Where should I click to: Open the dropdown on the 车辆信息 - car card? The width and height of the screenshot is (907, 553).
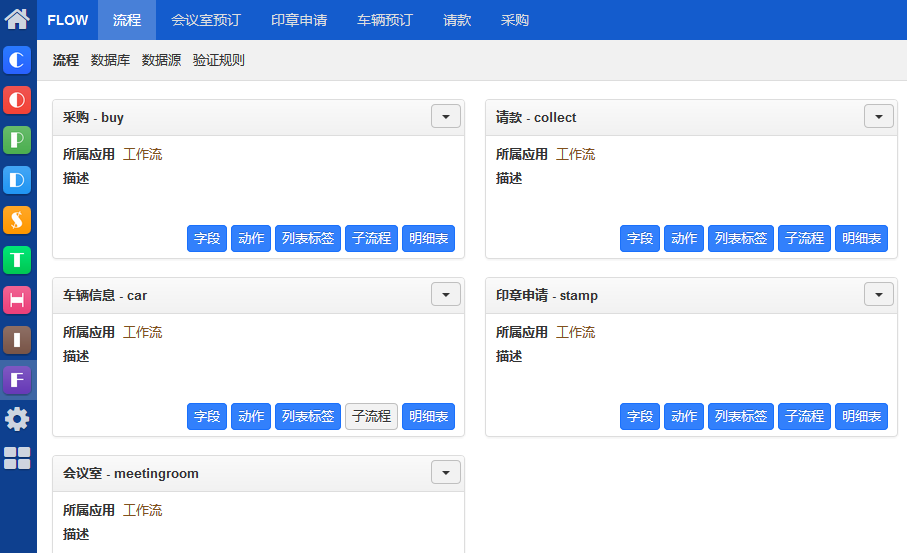tap(446, 294)
